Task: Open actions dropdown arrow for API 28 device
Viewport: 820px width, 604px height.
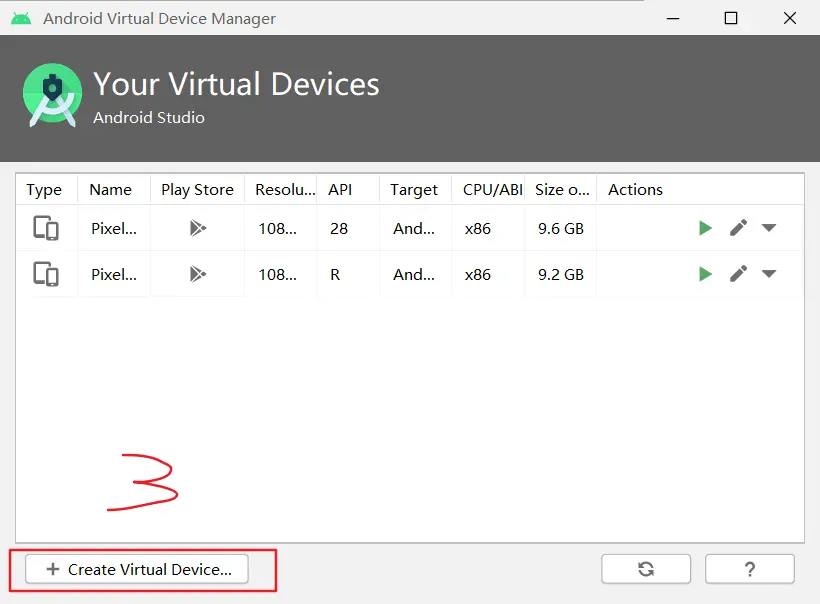Action: (769, 228)
